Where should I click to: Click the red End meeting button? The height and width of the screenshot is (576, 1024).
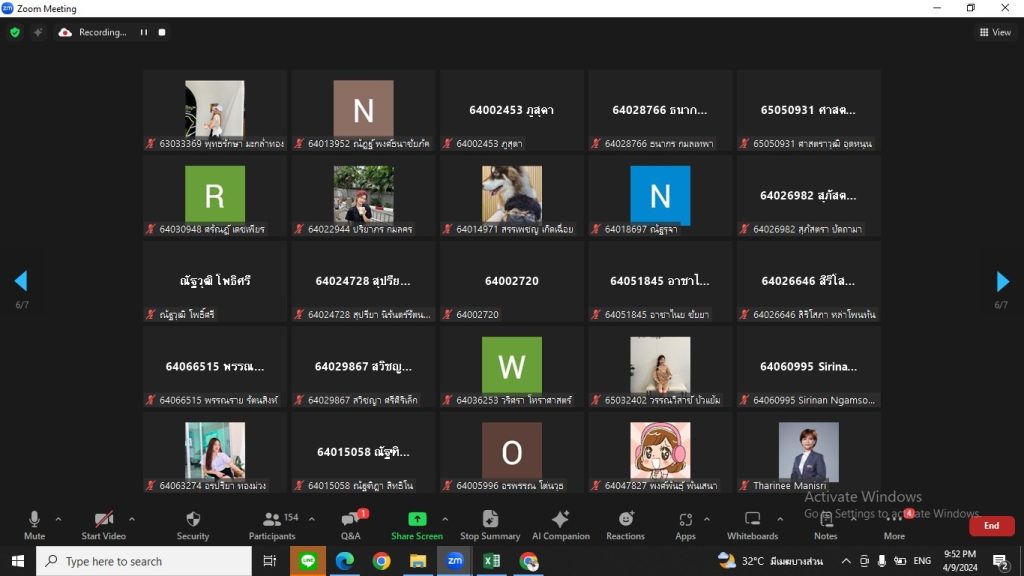[991, 526]
